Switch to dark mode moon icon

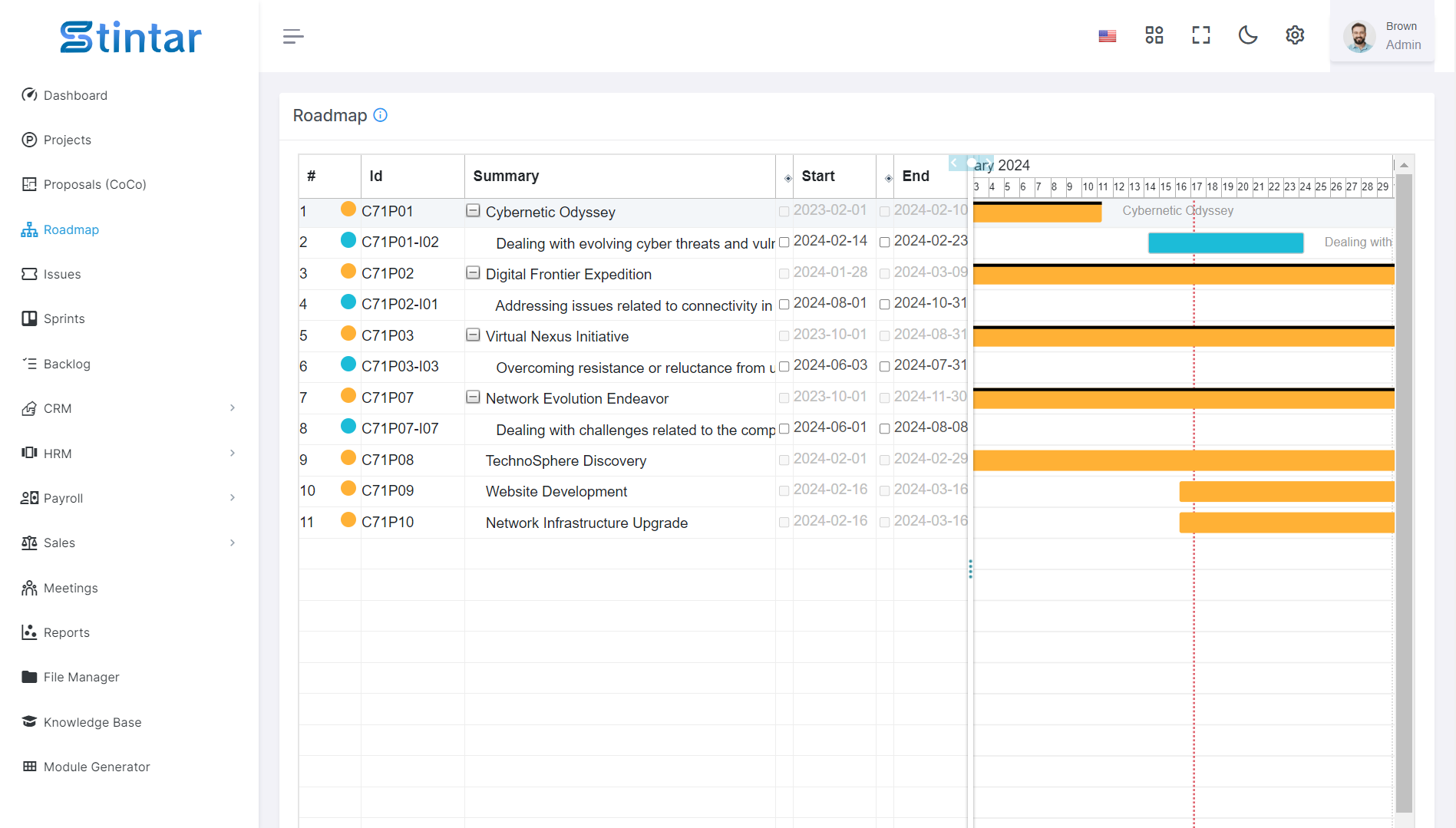tap(1248, 35)
